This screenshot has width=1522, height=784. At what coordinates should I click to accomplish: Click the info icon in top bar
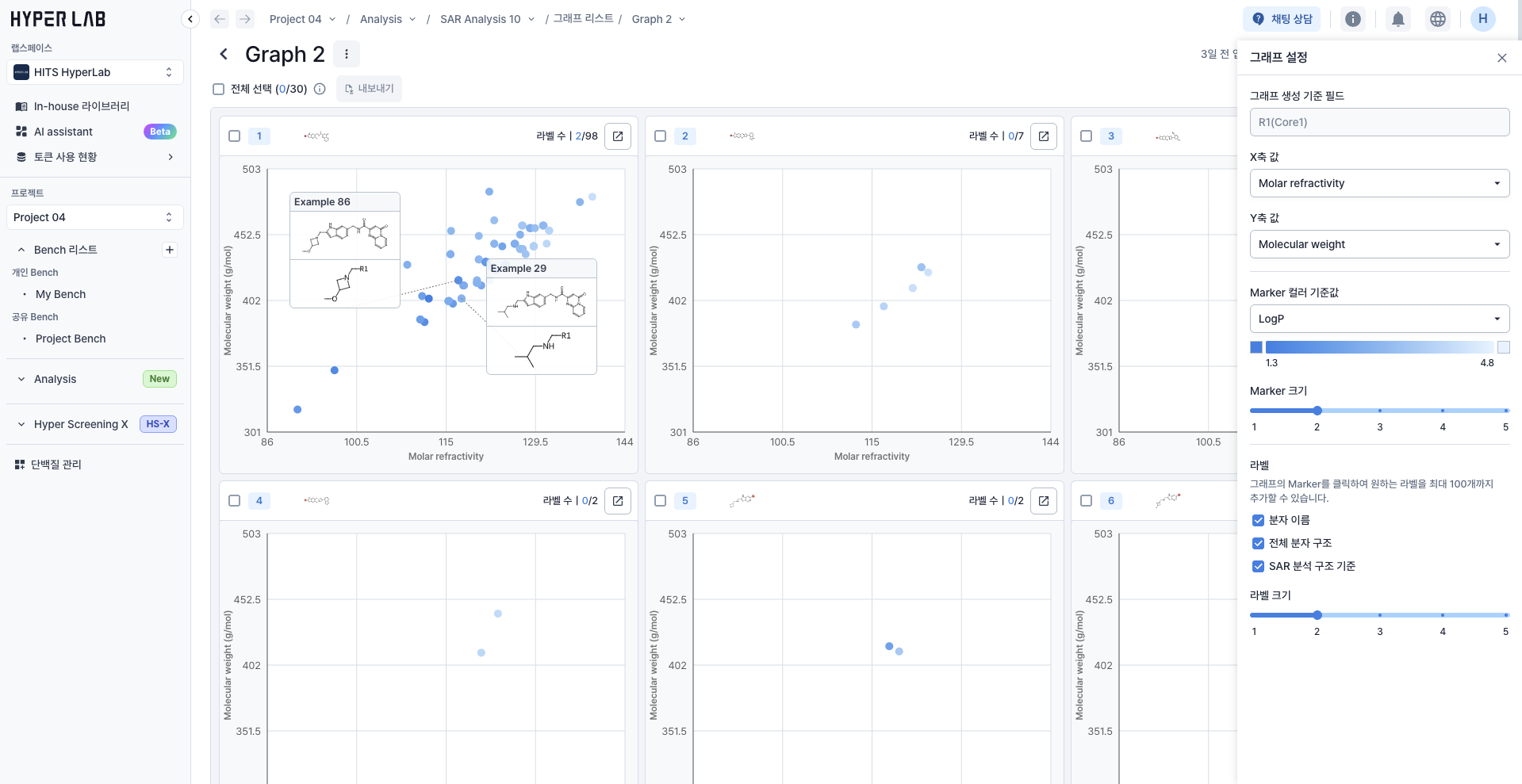(1353, 19)
